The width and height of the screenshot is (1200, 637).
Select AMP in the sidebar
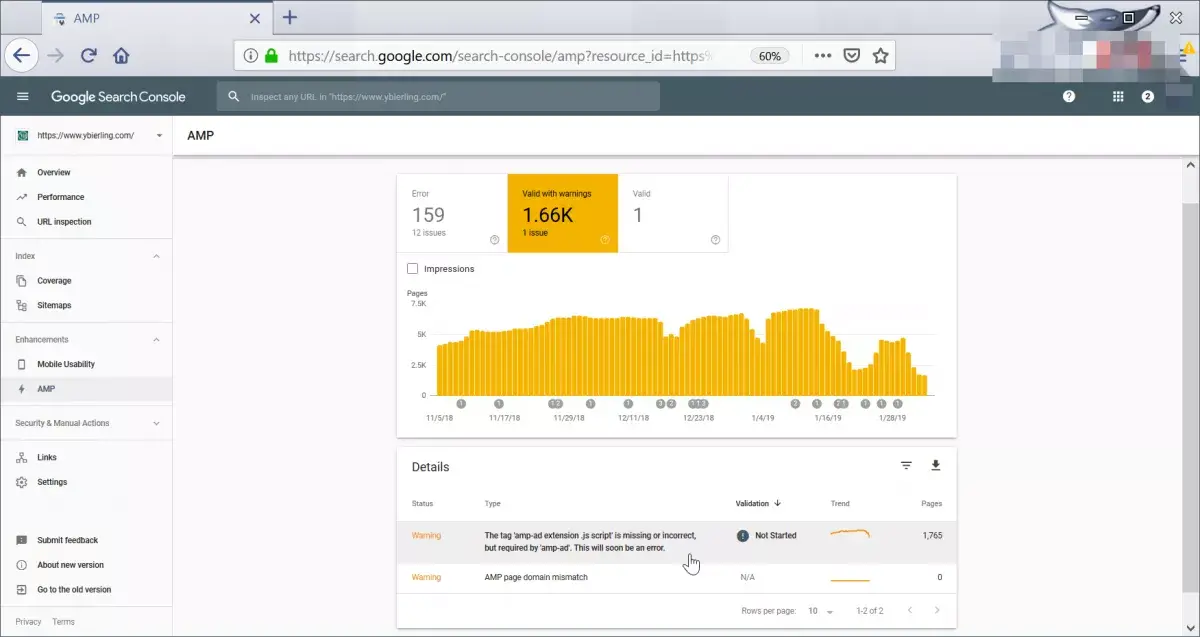click(x=86, y=389)
